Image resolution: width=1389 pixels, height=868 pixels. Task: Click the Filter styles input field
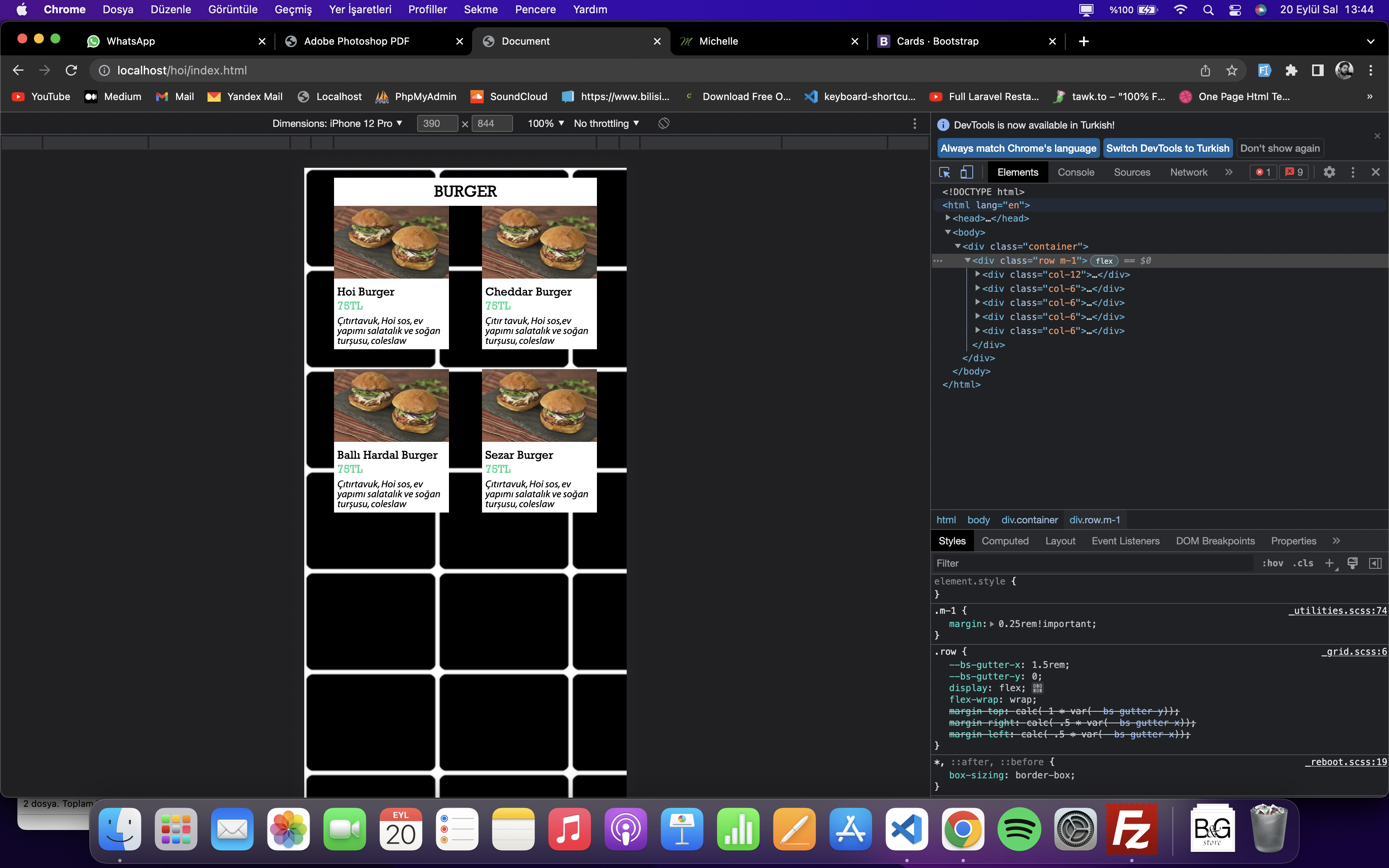coord(1091,563)
